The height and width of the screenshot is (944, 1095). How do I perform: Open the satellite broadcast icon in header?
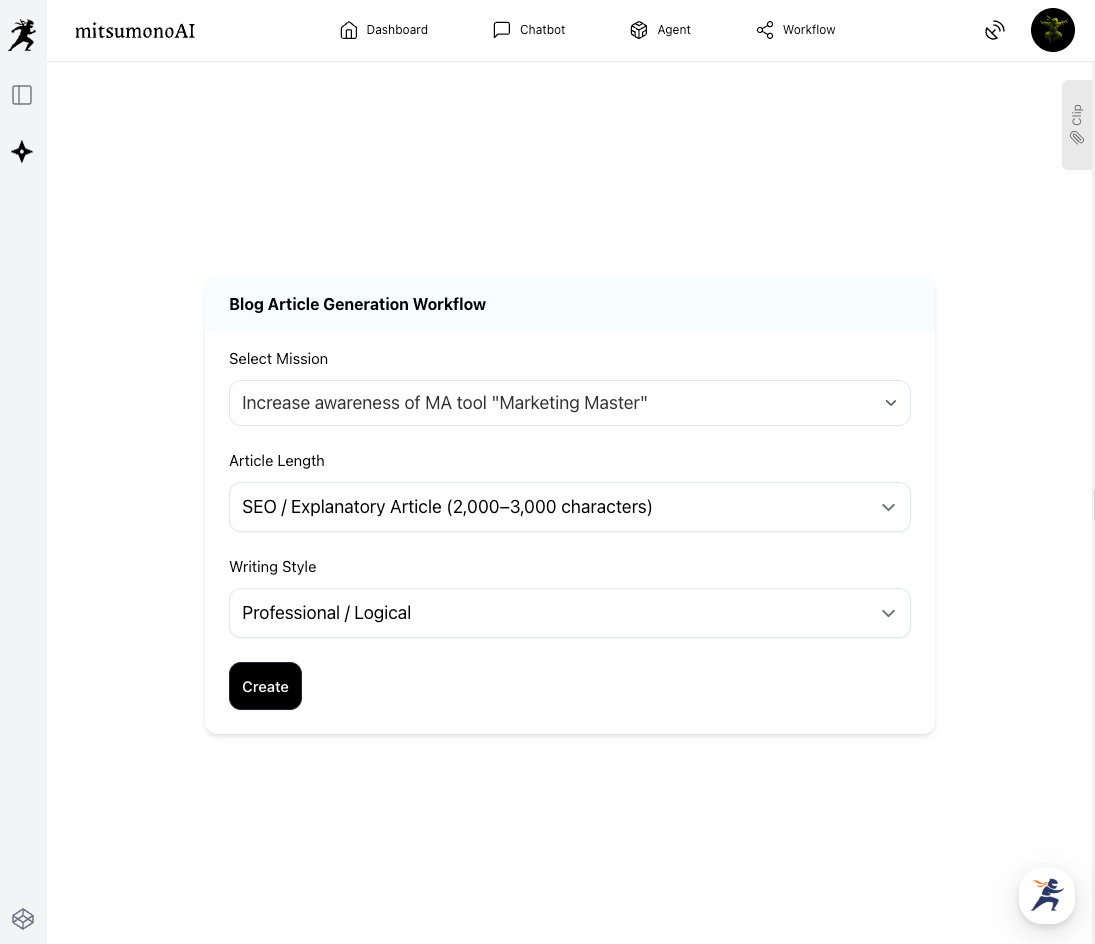(994, 31)
